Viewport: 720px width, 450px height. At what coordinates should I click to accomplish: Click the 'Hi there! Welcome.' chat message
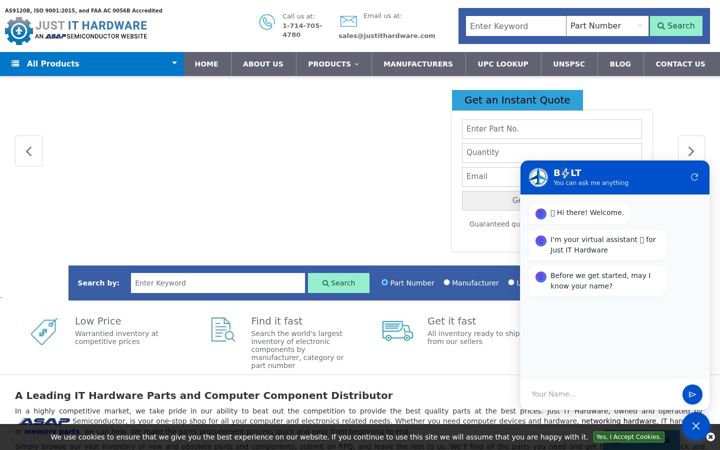pos(579,213)
